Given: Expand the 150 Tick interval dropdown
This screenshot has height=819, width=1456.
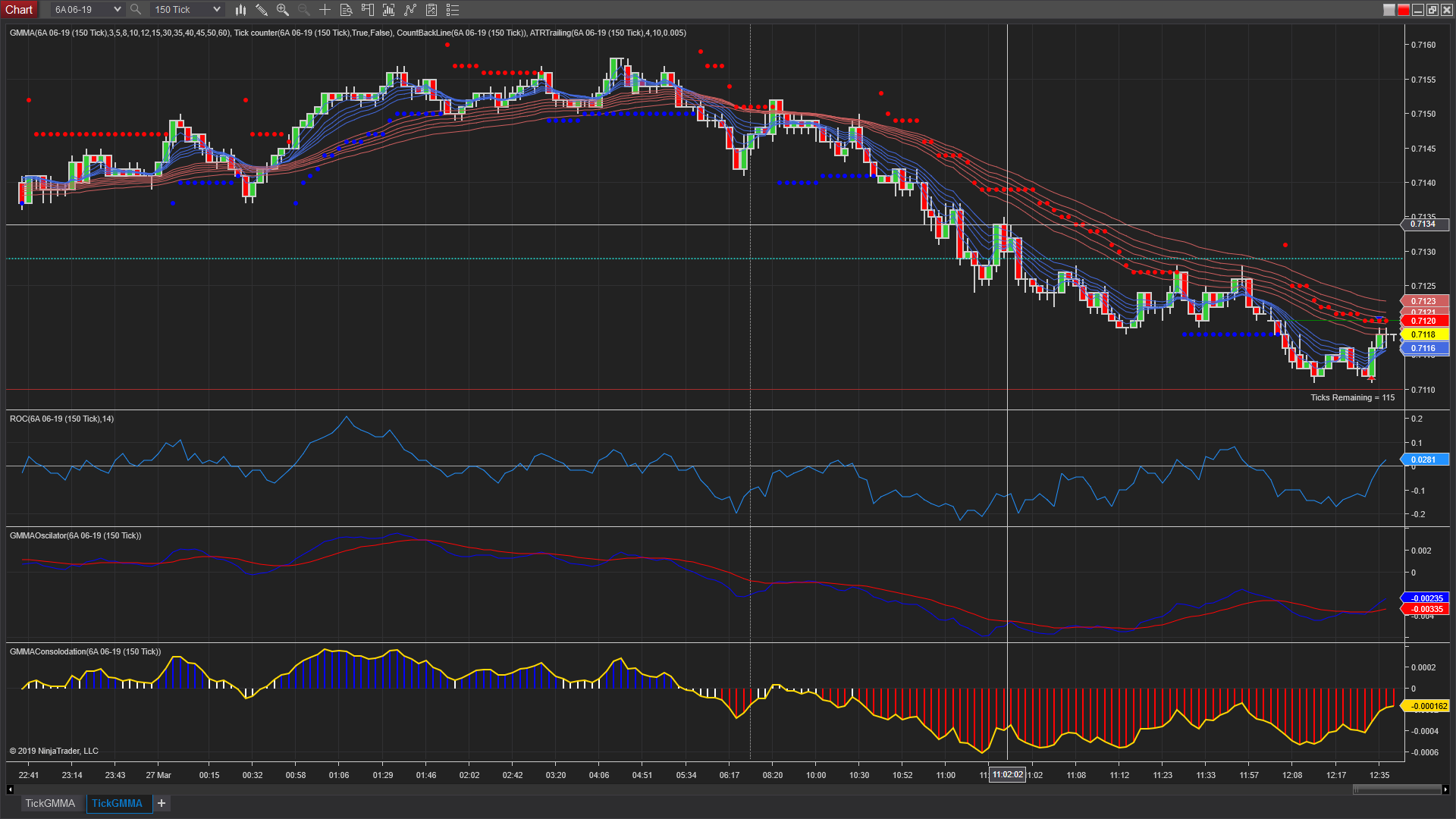Looking at the screenshot, I should 216,10.
